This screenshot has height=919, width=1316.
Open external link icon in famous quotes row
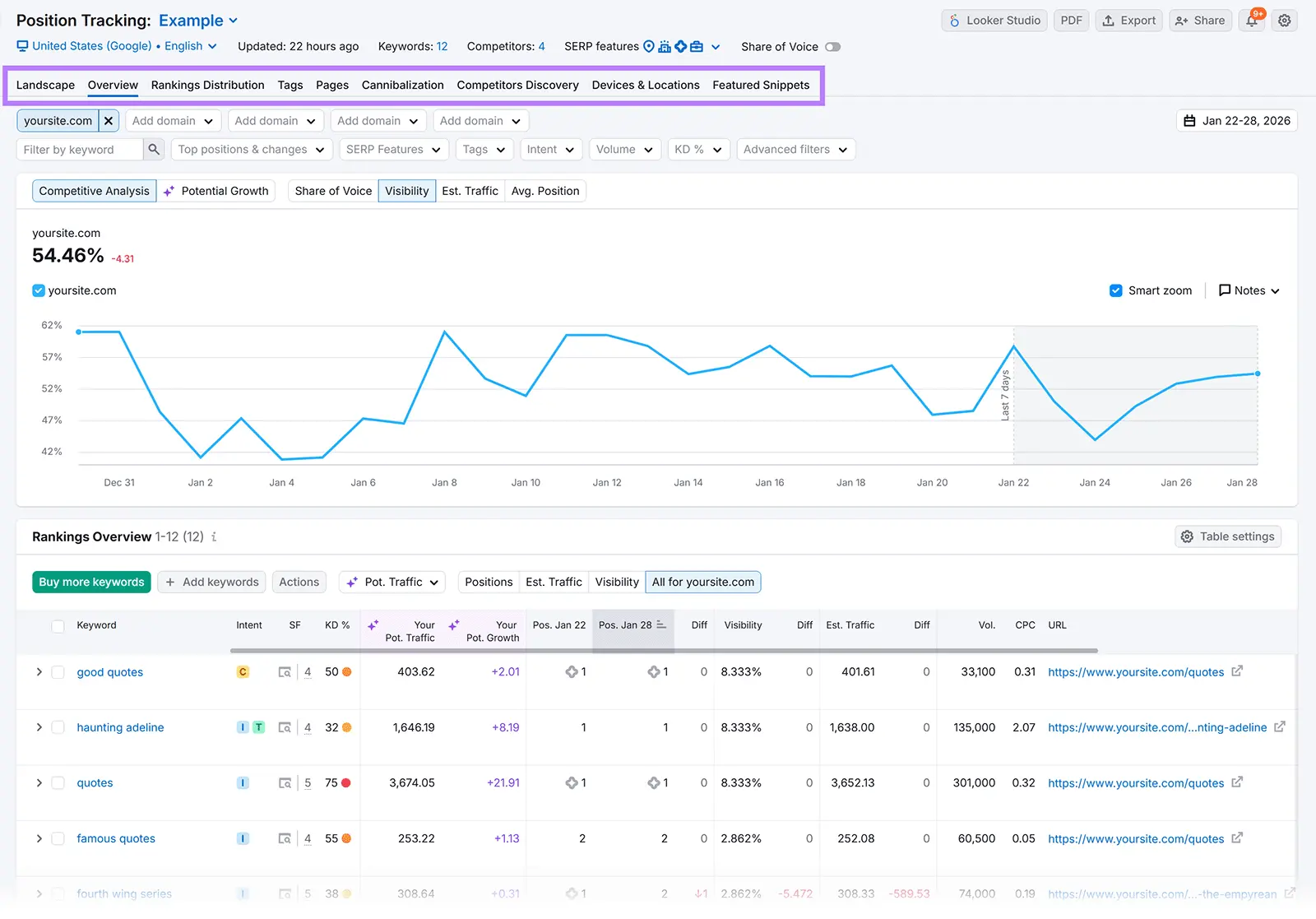(x=1237, y=838)
